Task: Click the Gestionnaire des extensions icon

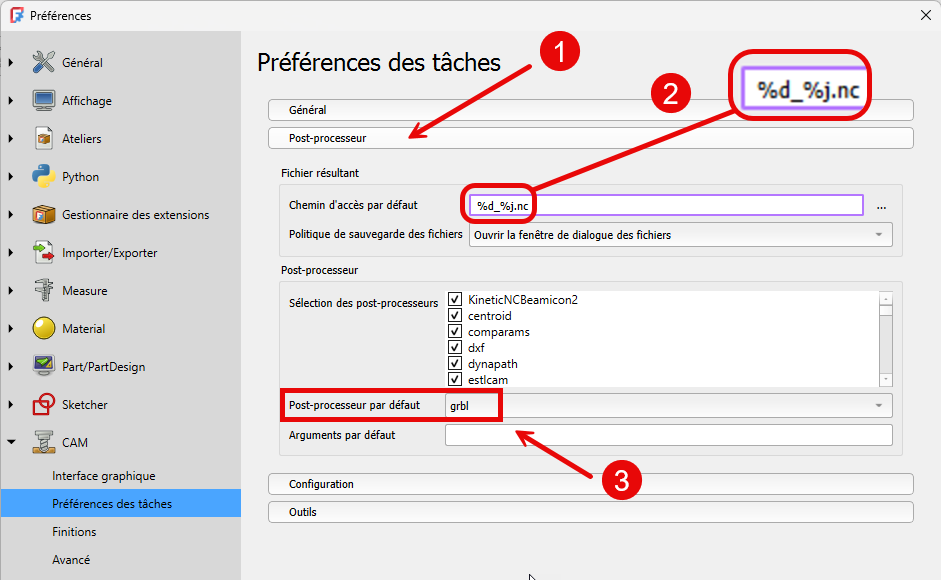Action: [x=43, y=214]
